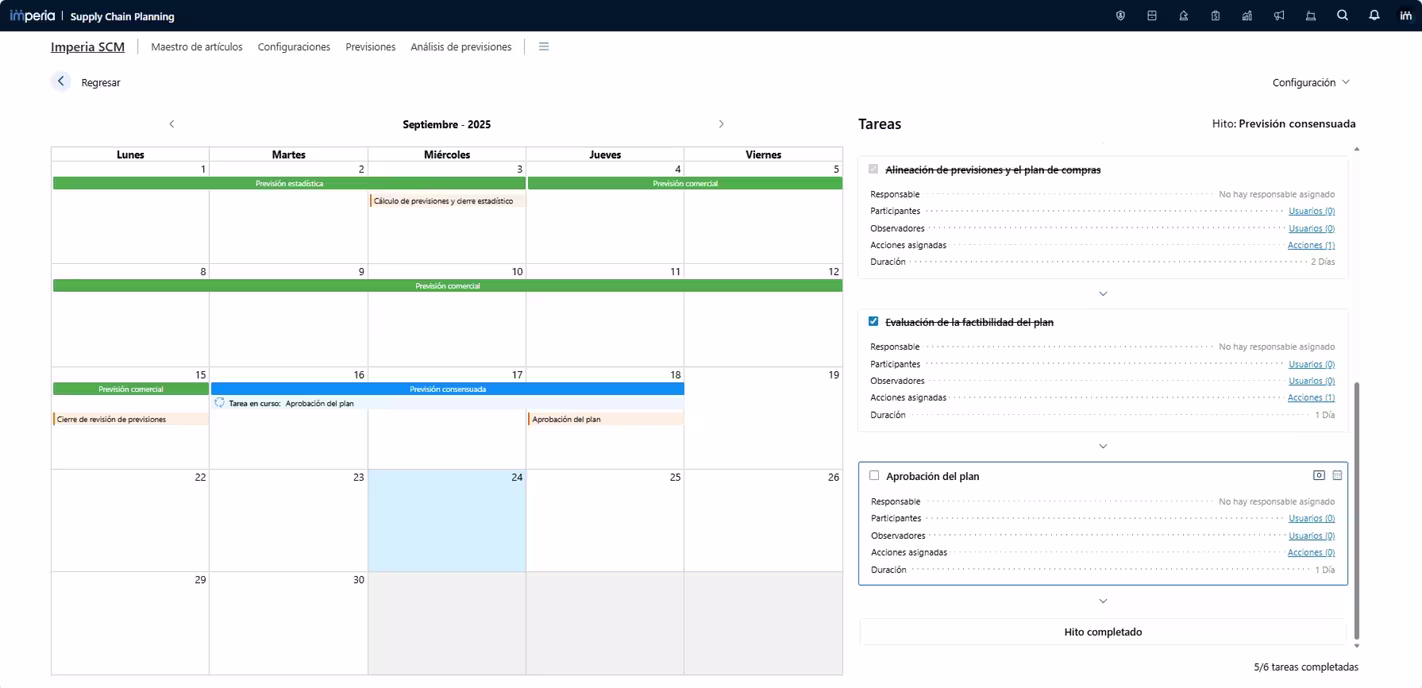Open Maestro de artículos menu
This screenshot has height=688, width=1422.
pyautogui.click(x=196, y=47)
